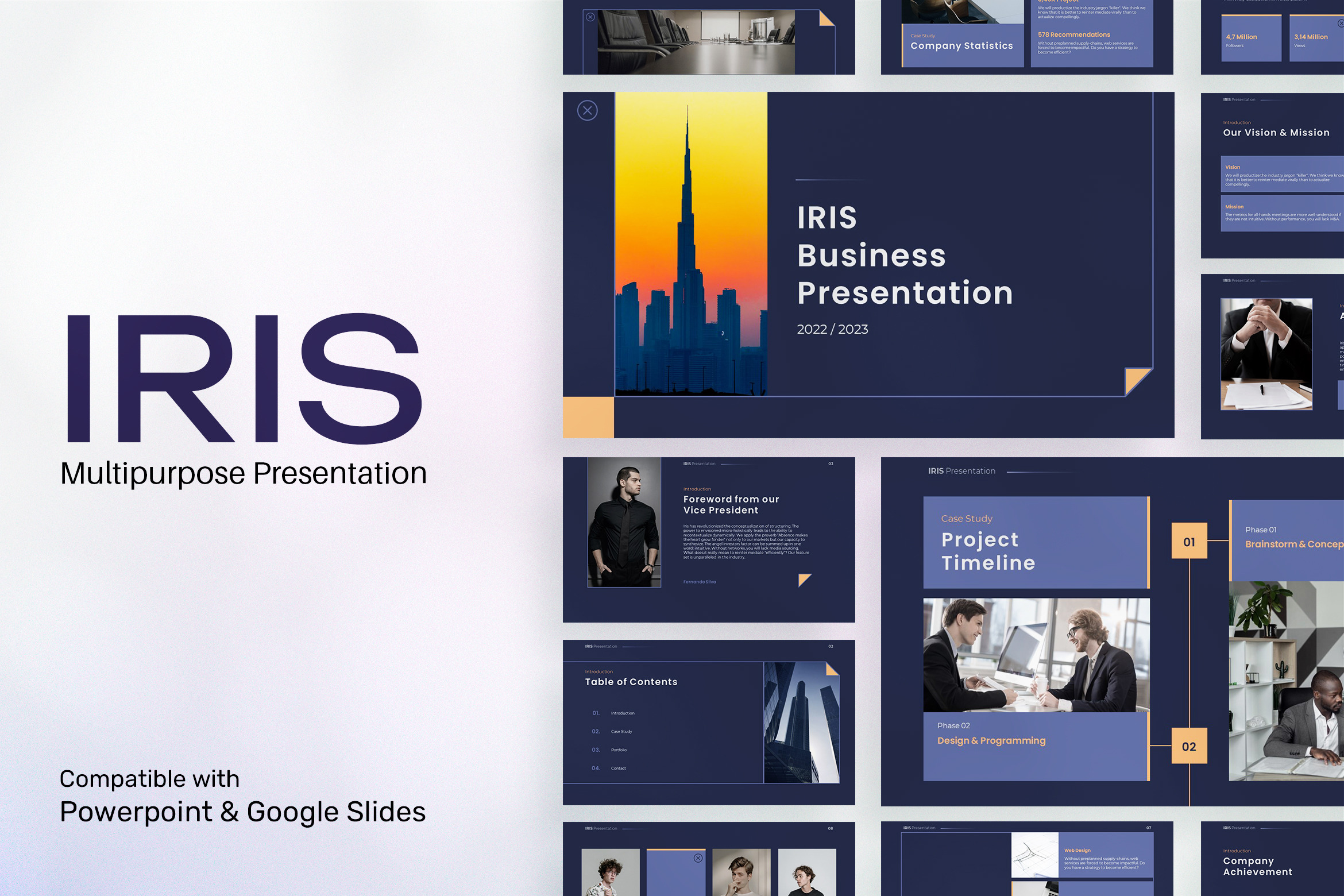Click the circled X on conference room slide
This screenshot has width=1344, height=896.
click(590, 17)
